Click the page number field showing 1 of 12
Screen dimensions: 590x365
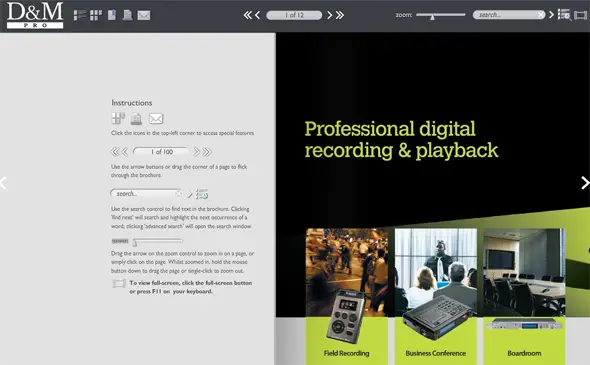point(294,15)
